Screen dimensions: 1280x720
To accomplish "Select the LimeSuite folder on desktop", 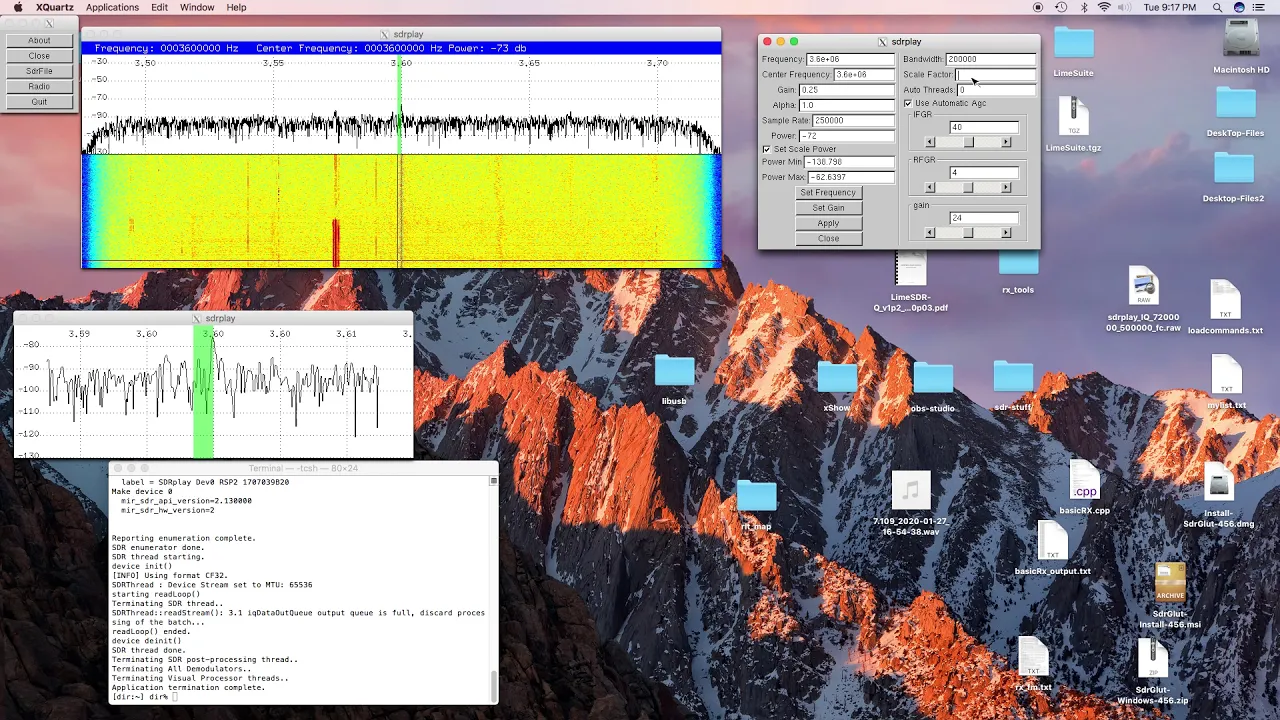I will [x=1073, y=43].
